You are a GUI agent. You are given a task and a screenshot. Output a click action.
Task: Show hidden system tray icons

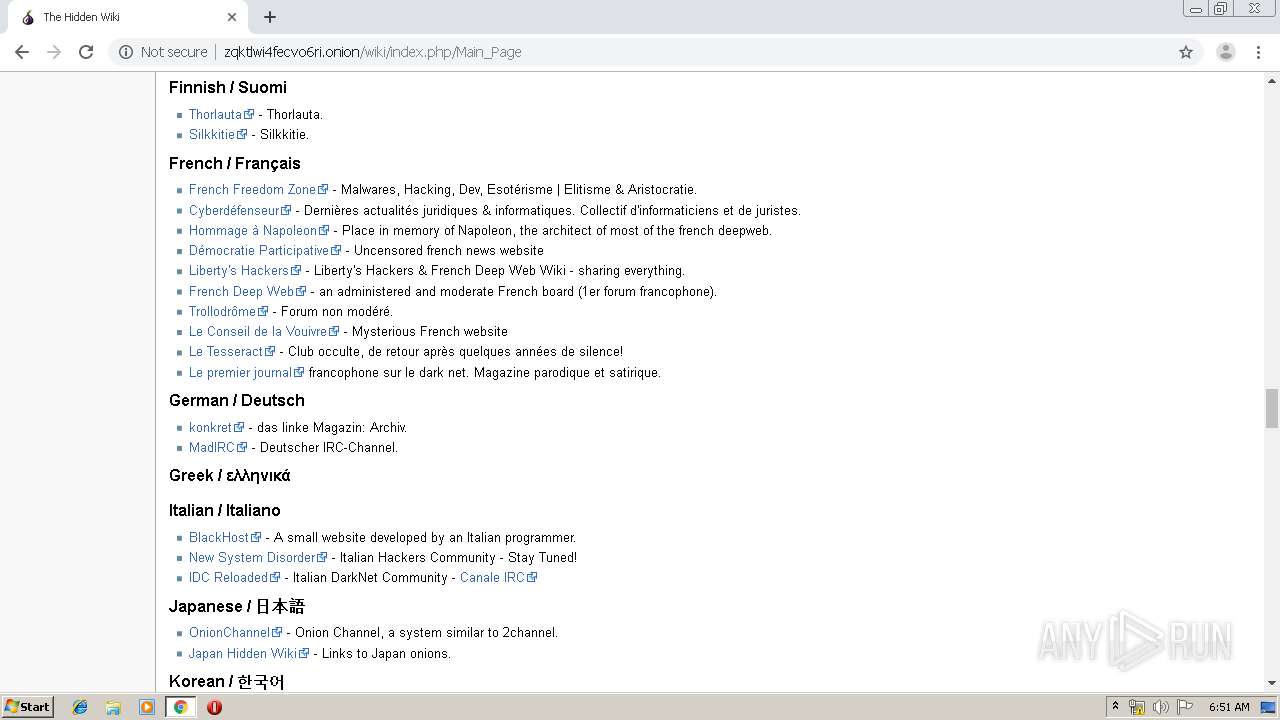(1115, 707)
